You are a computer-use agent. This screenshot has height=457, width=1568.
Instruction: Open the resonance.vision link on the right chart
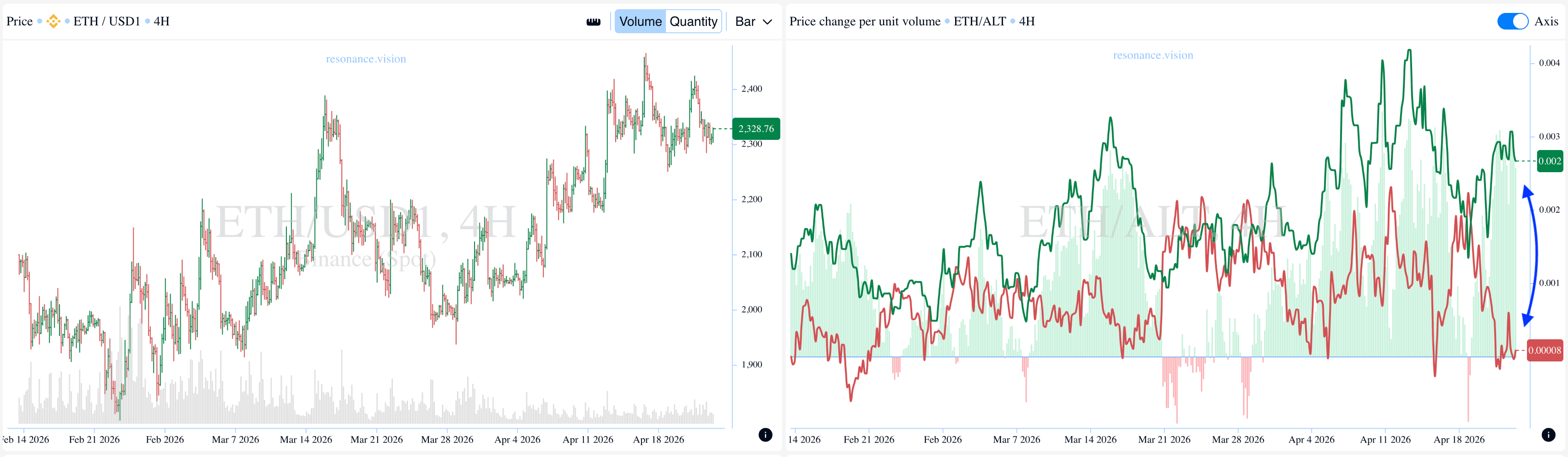click(x=1153, y=55)
